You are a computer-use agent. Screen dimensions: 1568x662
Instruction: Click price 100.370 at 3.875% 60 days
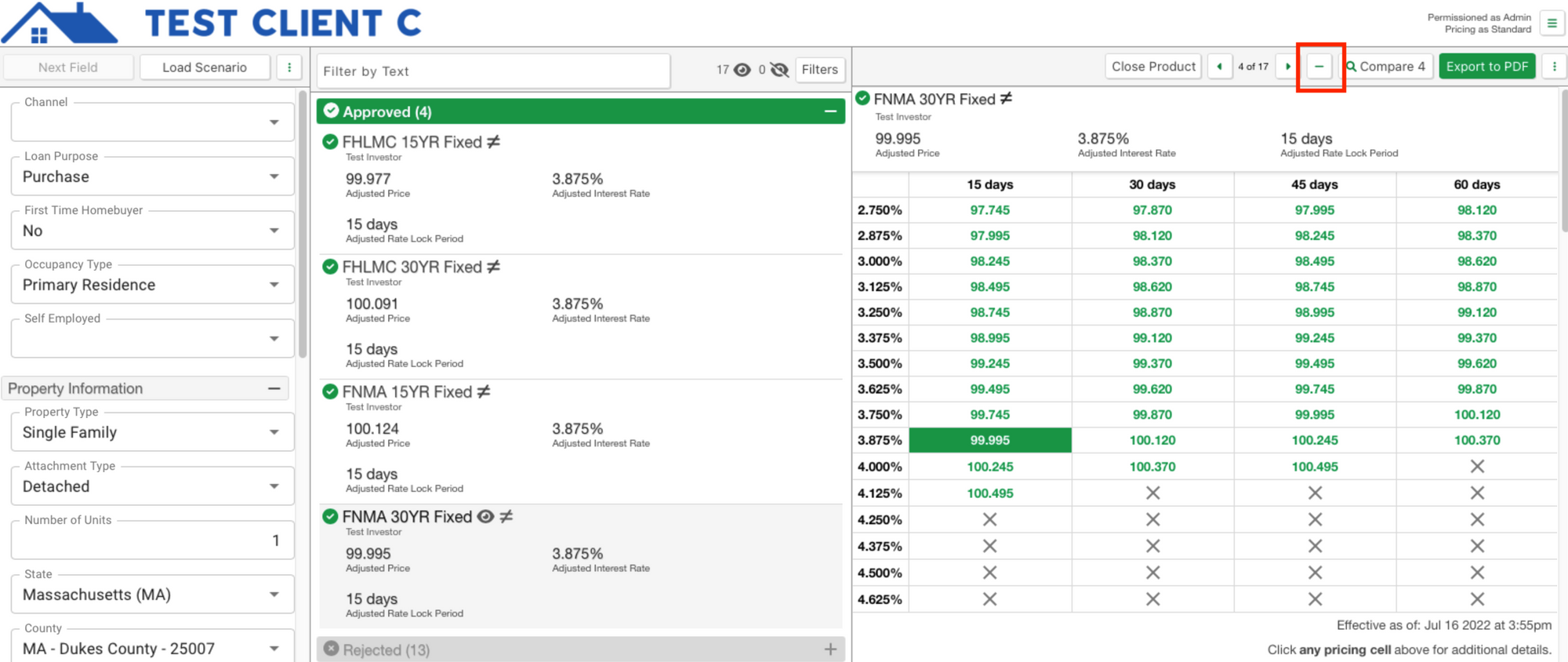1477,440
